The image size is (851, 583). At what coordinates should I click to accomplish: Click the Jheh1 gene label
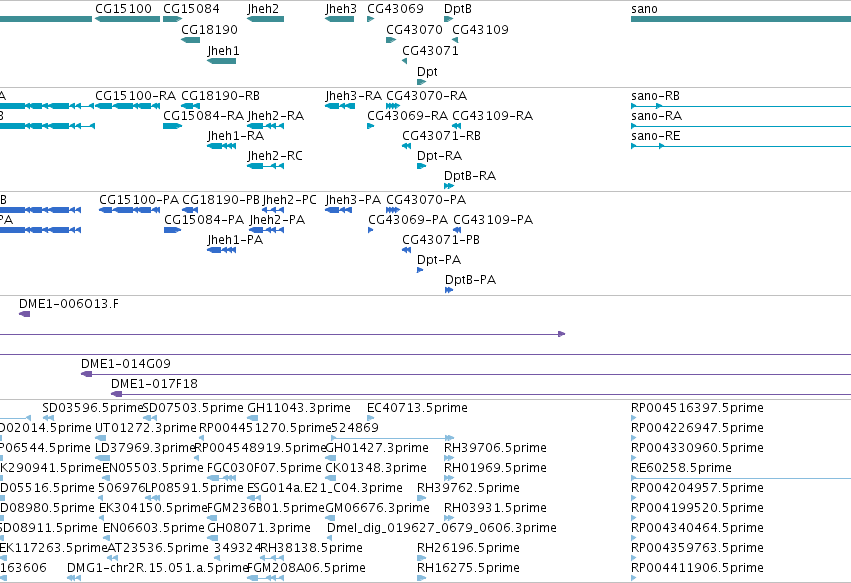click(223, 51)
